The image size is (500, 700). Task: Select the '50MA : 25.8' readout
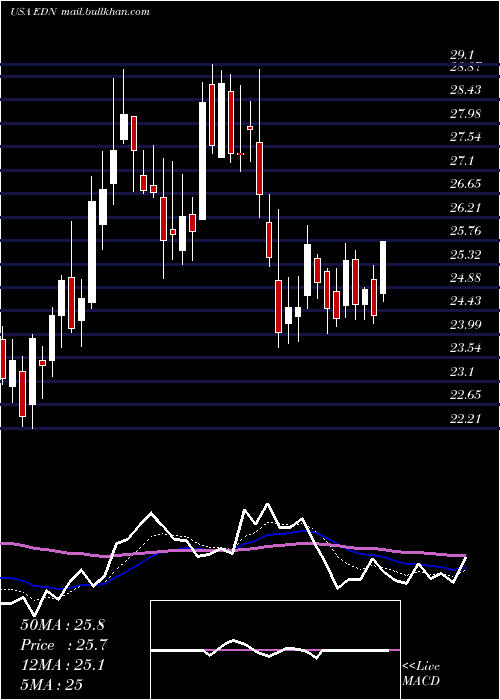tap(62, 625)
